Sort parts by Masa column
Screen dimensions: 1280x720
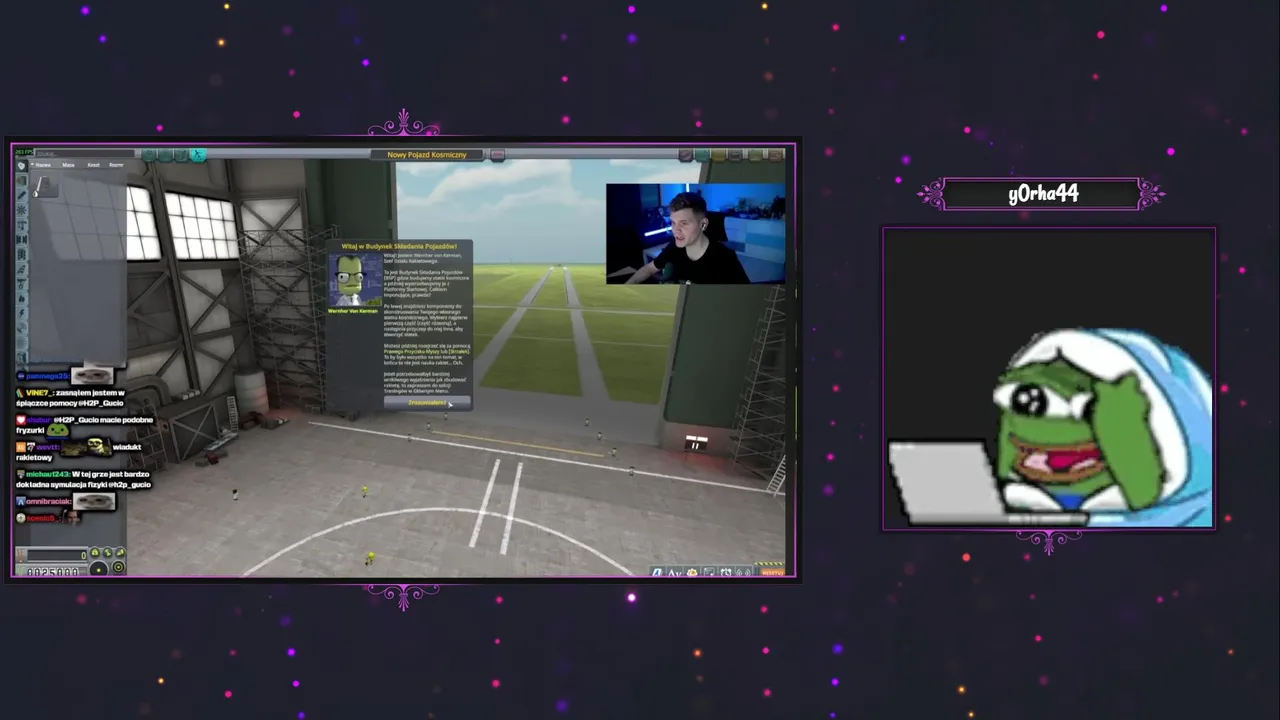68,165
